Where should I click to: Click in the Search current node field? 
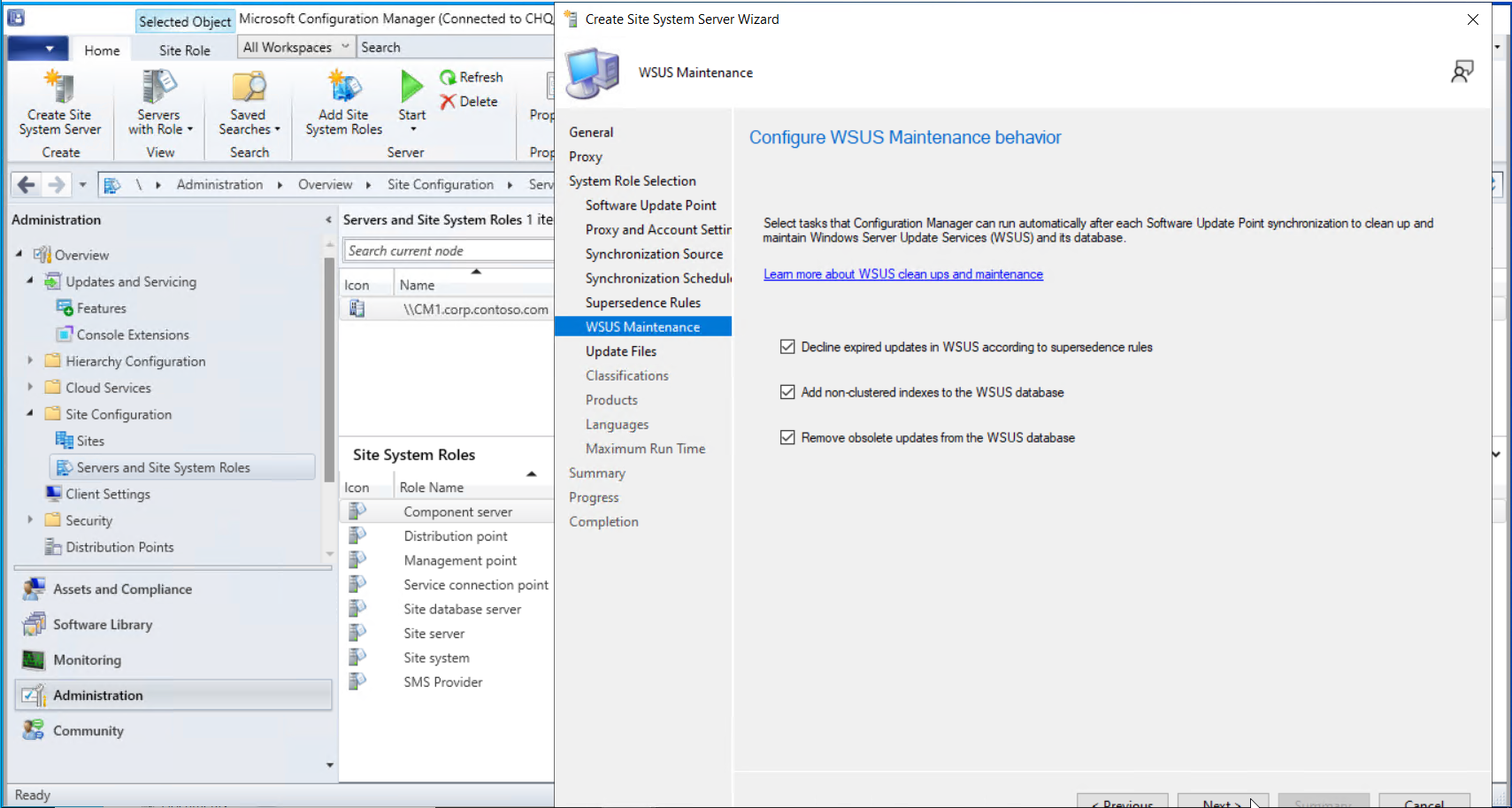(x=449, y=250)
